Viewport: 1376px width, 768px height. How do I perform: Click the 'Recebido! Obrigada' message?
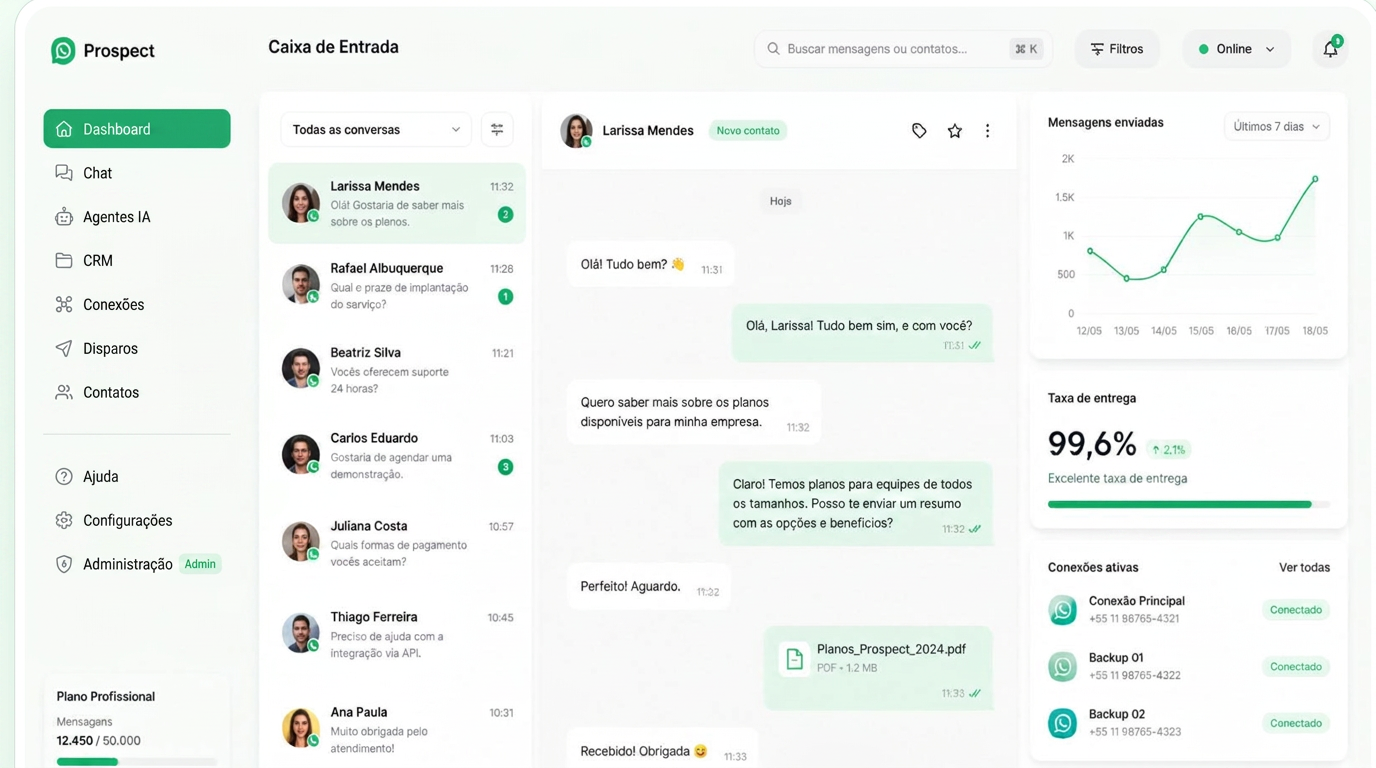660,751
